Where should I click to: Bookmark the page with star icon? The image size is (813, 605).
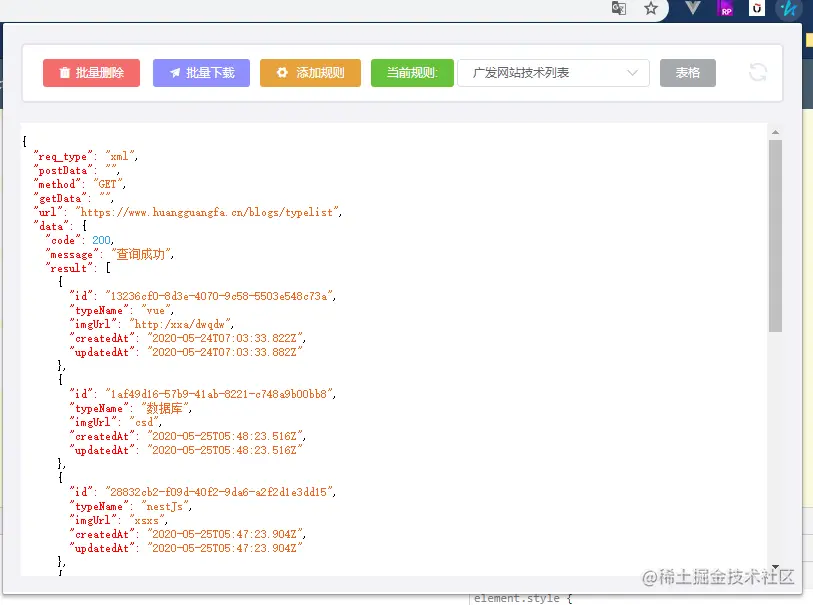coord(651,8)
